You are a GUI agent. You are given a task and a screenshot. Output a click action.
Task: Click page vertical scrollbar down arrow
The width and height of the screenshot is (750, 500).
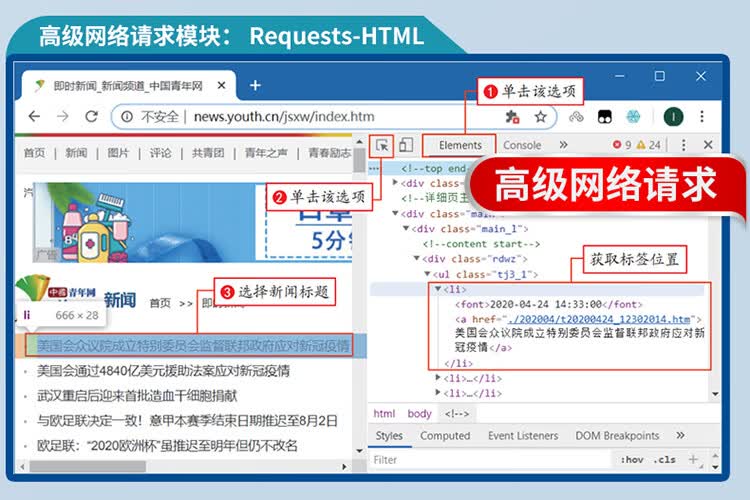pos(360,451)
